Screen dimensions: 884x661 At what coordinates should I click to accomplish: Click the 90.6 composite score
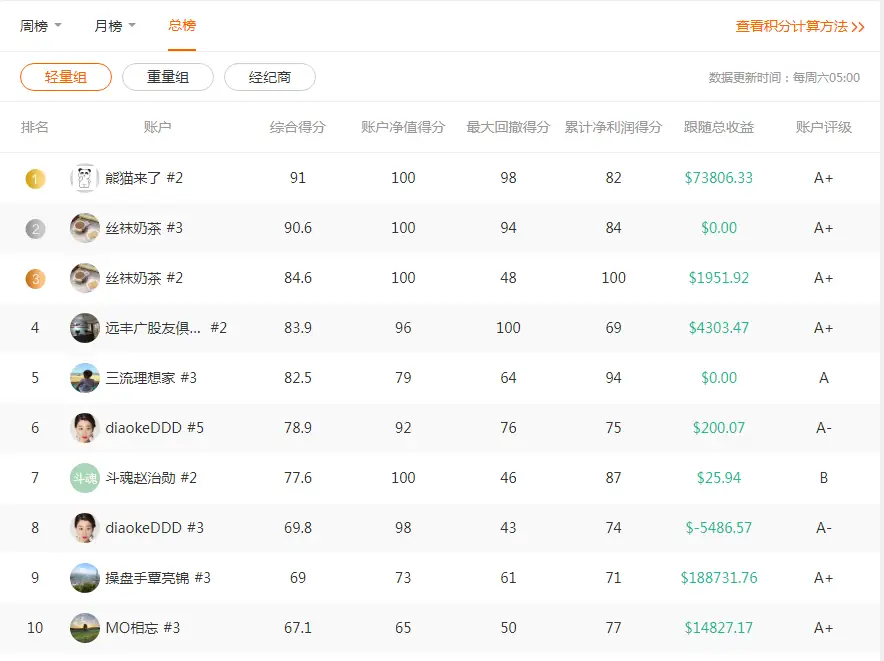coord(298,228)
